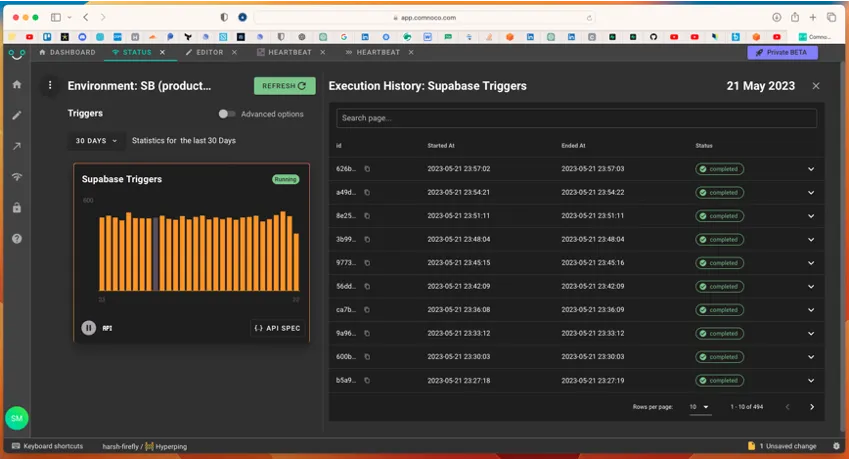The image size is (850, 460).
Task: Open the API SPEC button
Action: [277, 328]
